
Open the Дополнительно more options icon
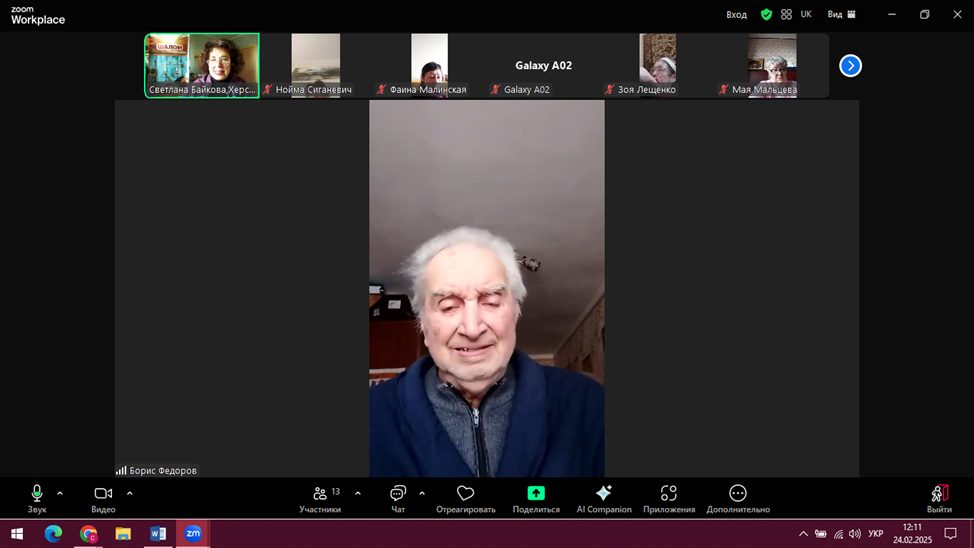738,498
